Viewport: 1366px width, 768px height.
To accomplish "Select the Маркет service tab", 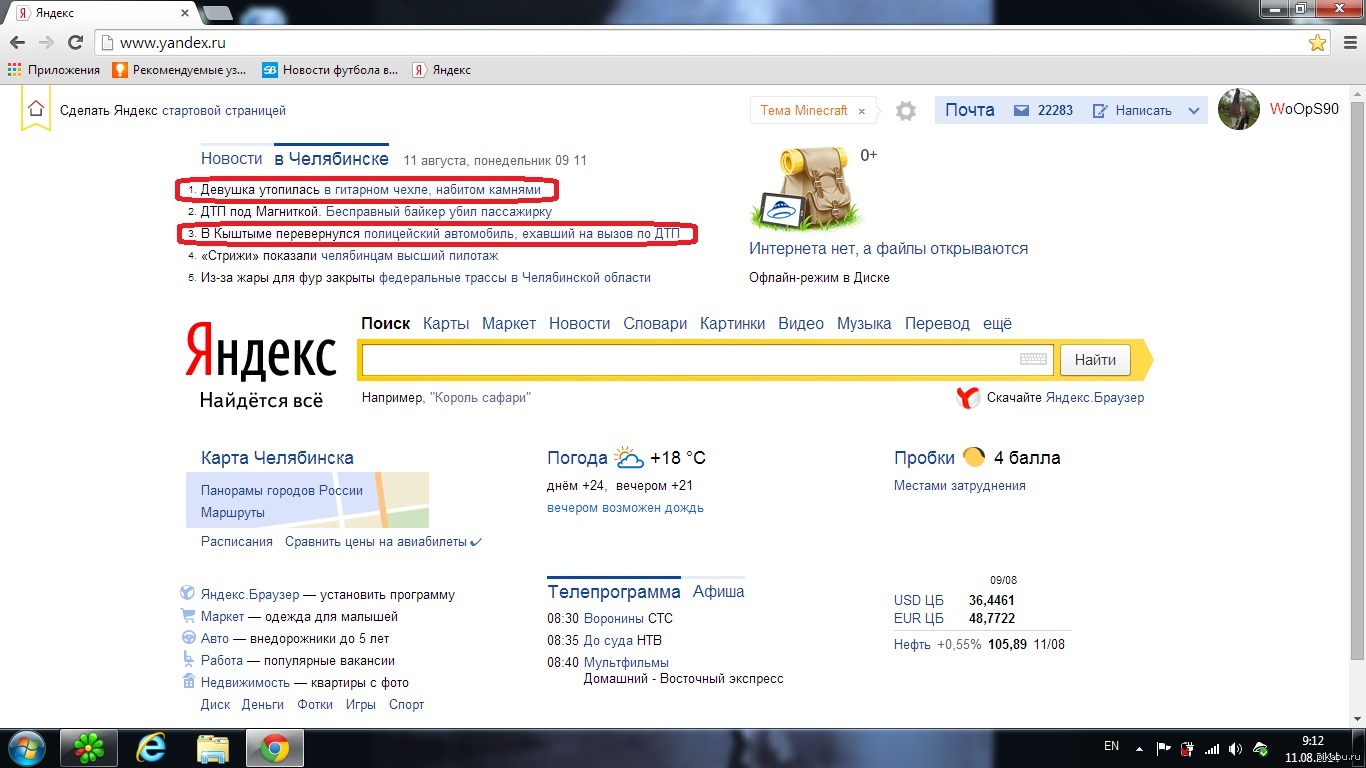I will [x=509, y=323].
